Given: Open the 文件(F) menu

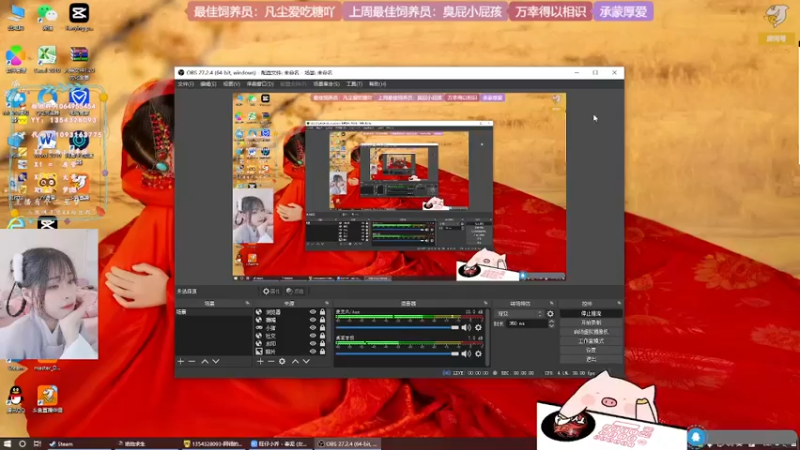Looking at the screenshot, I should coord(186,84).
